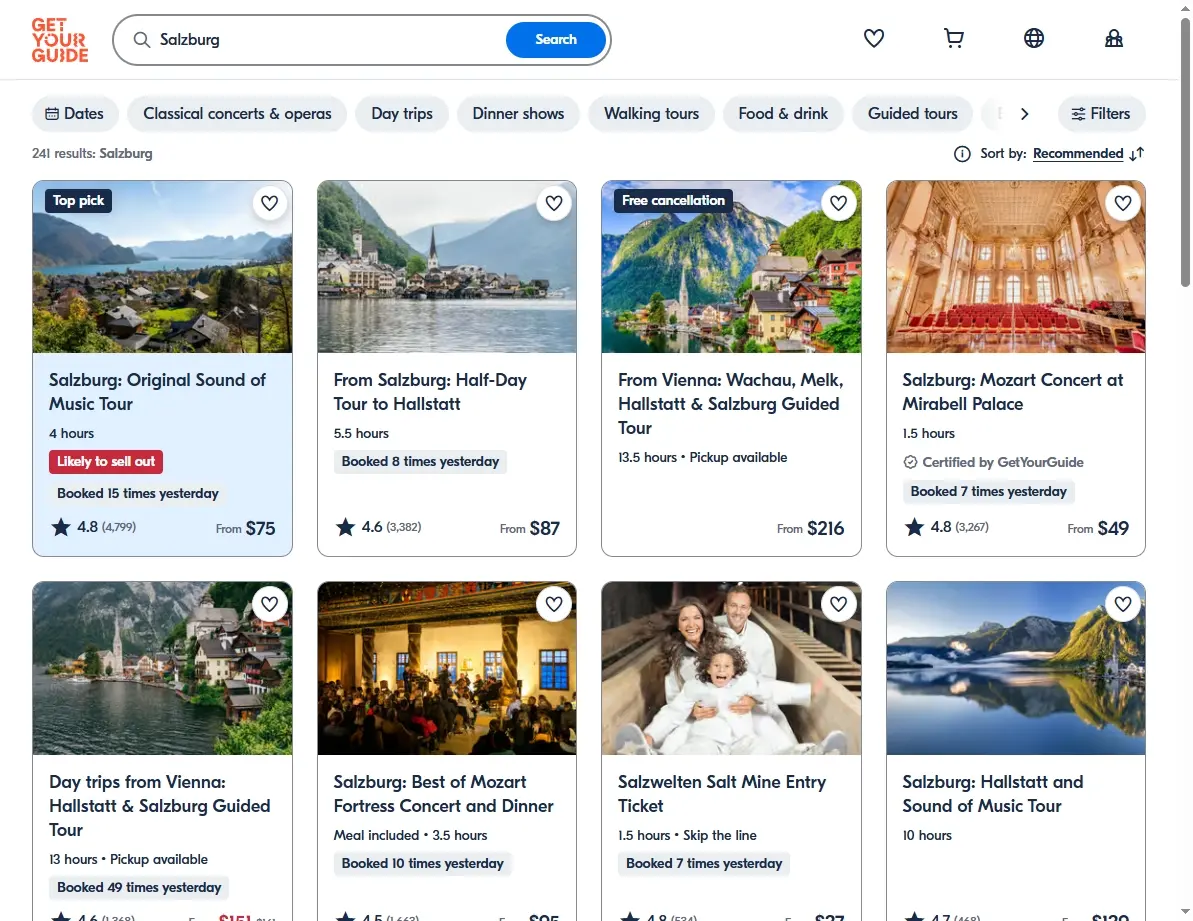The image size is (1193, 921).
Task: Select the Food & drink category chip
Action: 783,114
